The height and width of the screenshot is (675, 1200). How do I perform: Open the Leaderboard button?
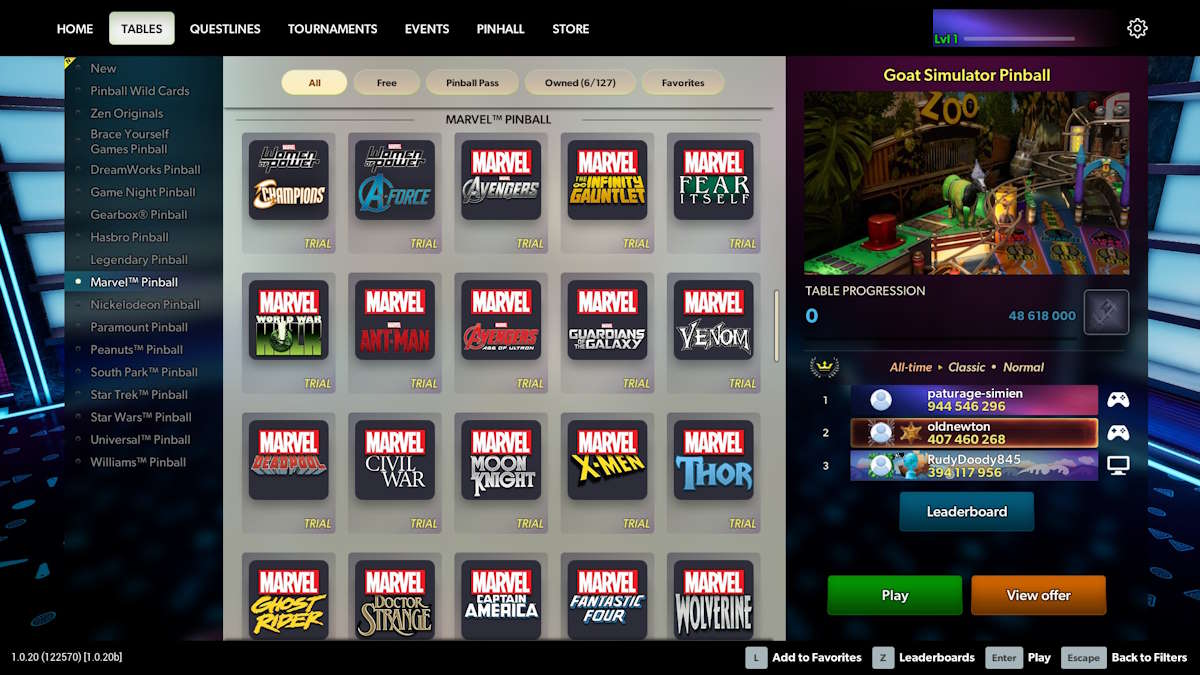coord(966,511)
